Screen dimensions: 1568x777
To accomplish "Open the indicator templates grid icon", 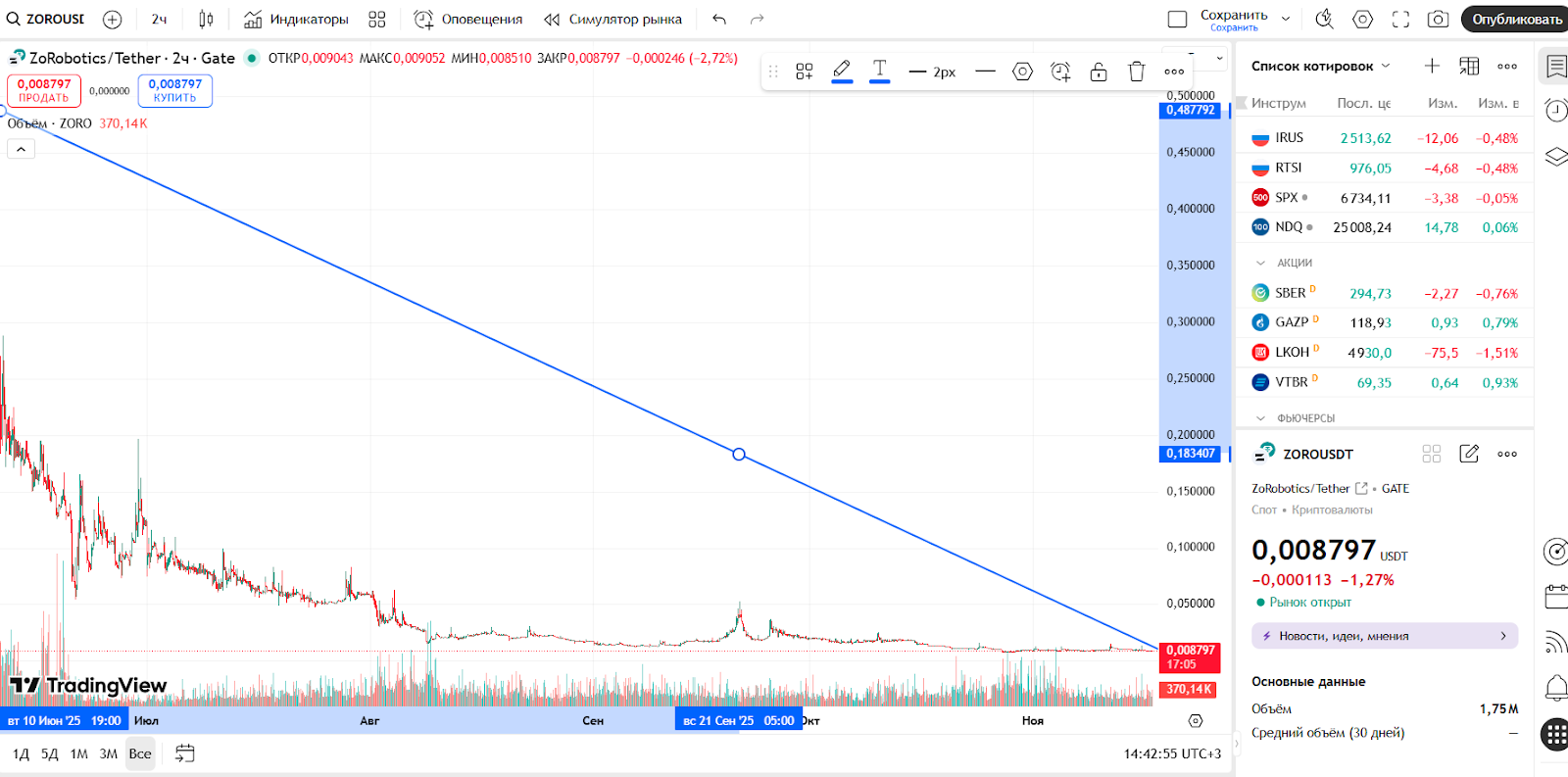I will pos(377,19).
